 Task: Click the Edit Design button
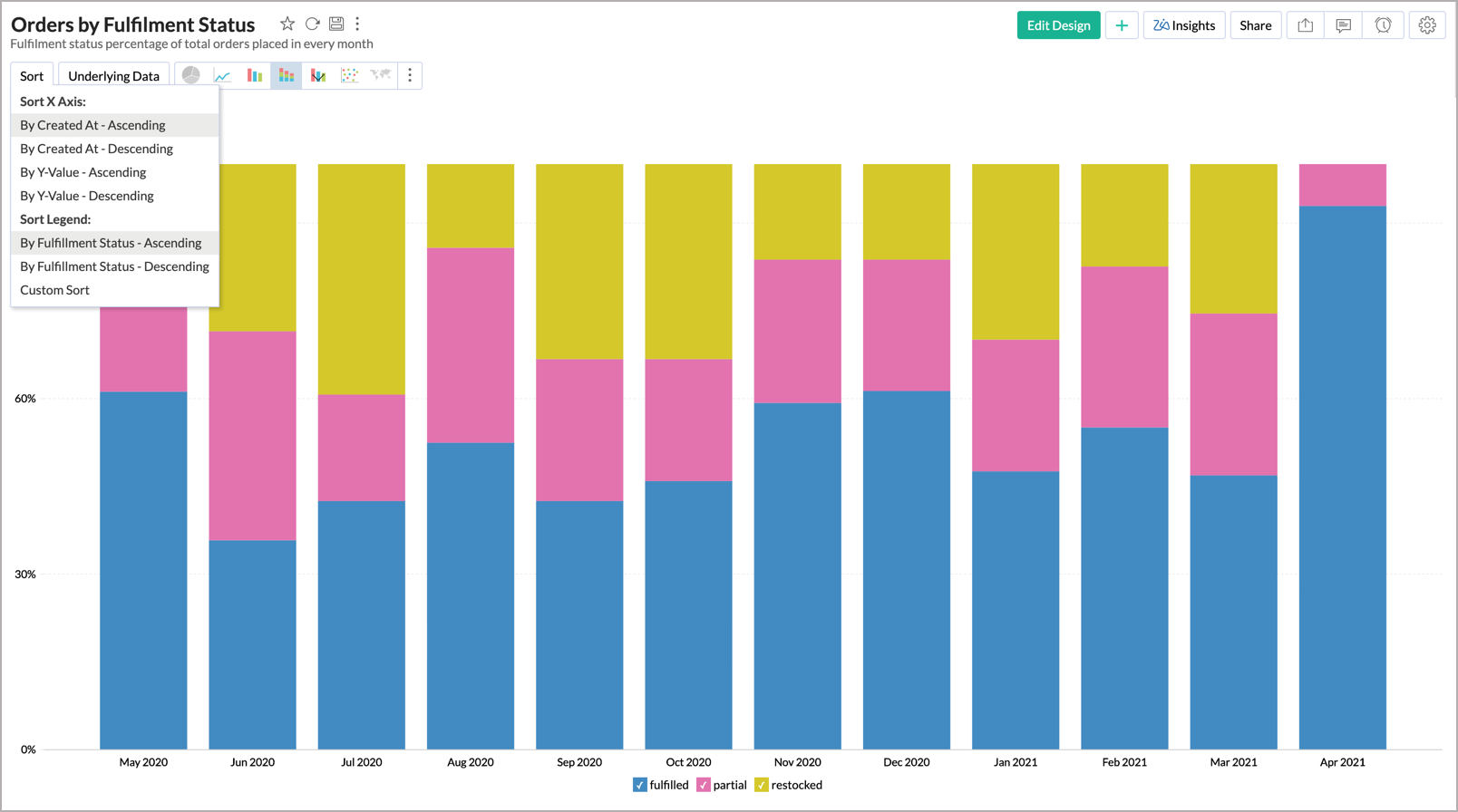pos(1058,25)
